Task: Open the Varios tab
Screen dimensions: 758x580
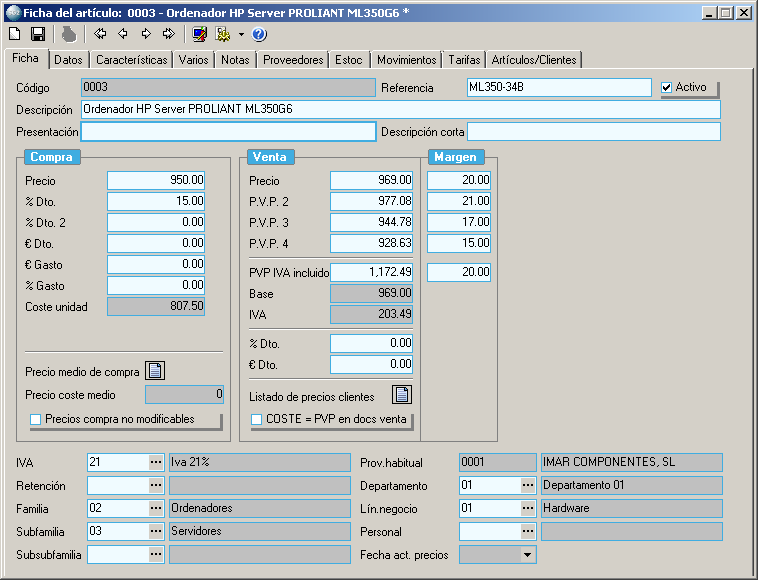Action: point(193,60)
